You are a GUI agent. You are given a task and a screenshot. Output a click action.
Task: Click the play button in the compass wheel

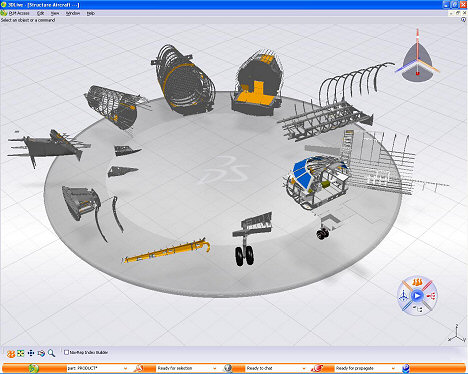(x=417, y=295)
